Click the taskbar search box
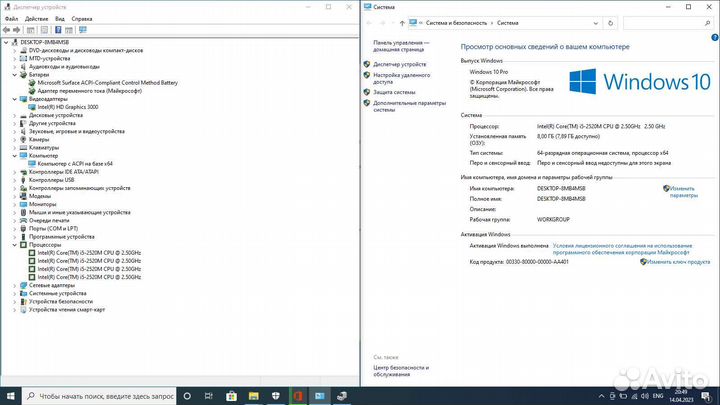The height and width of the screenshot is (405, 720). click(99, 396)
